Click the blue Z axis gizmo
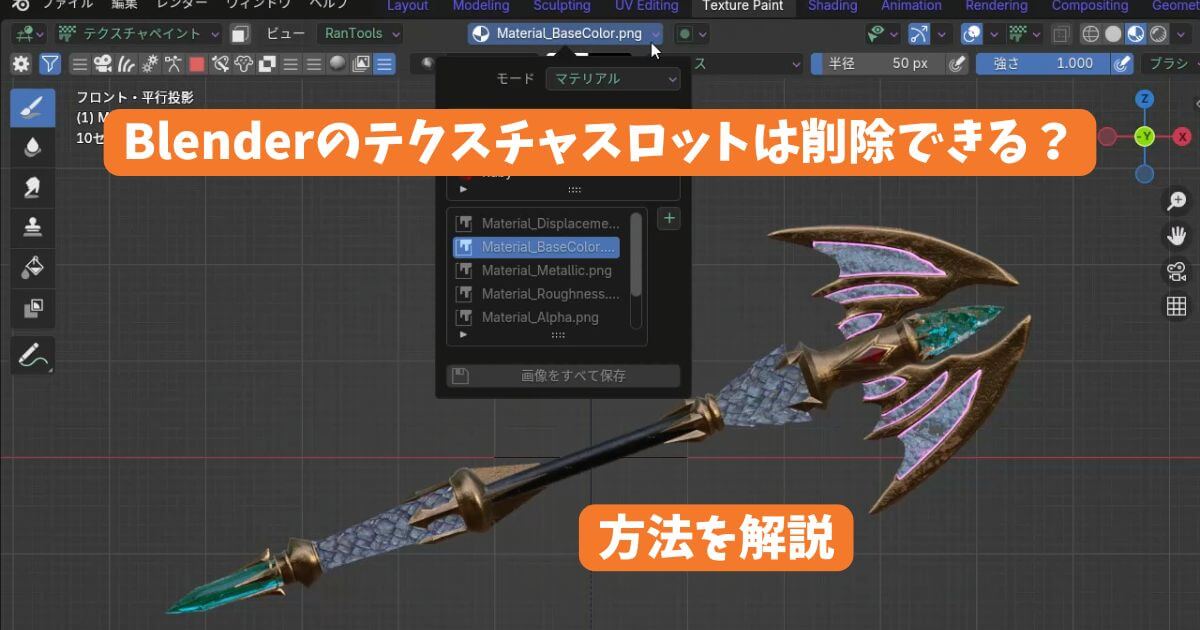 1145,99
